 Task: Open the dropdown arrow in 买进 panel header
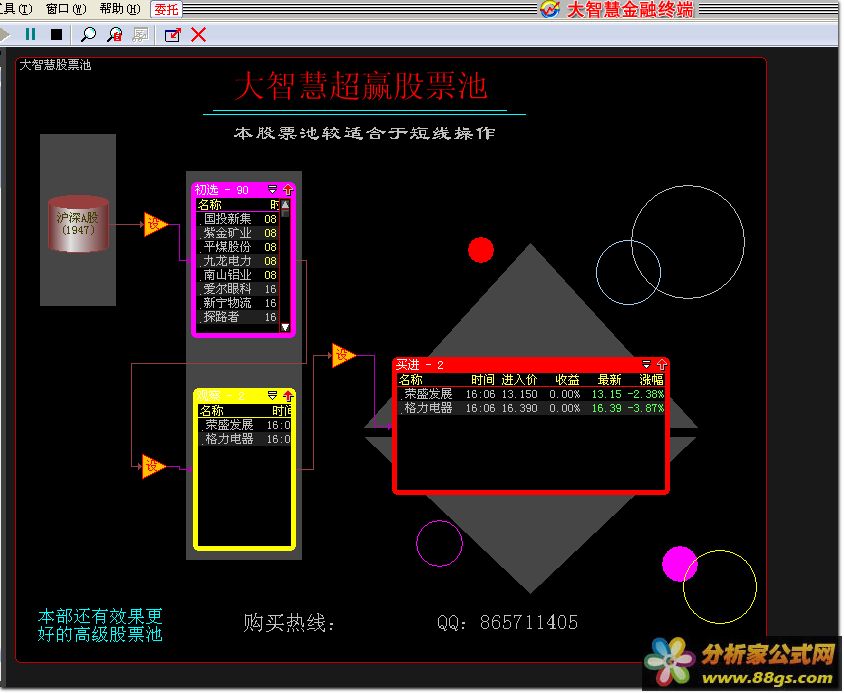click(x=646, y=365)
